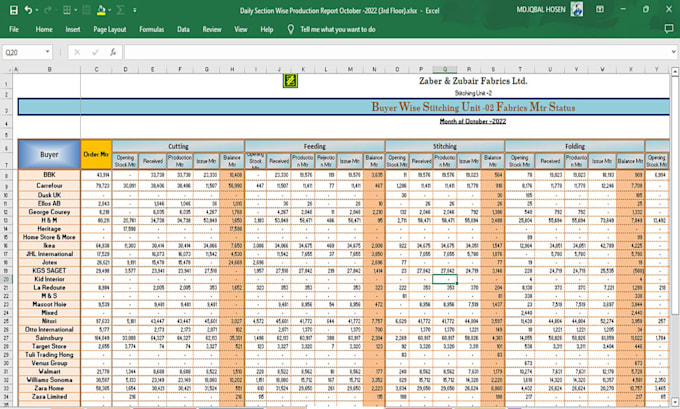Click the 'Month of October -2022' text

(x=473, y=121)
